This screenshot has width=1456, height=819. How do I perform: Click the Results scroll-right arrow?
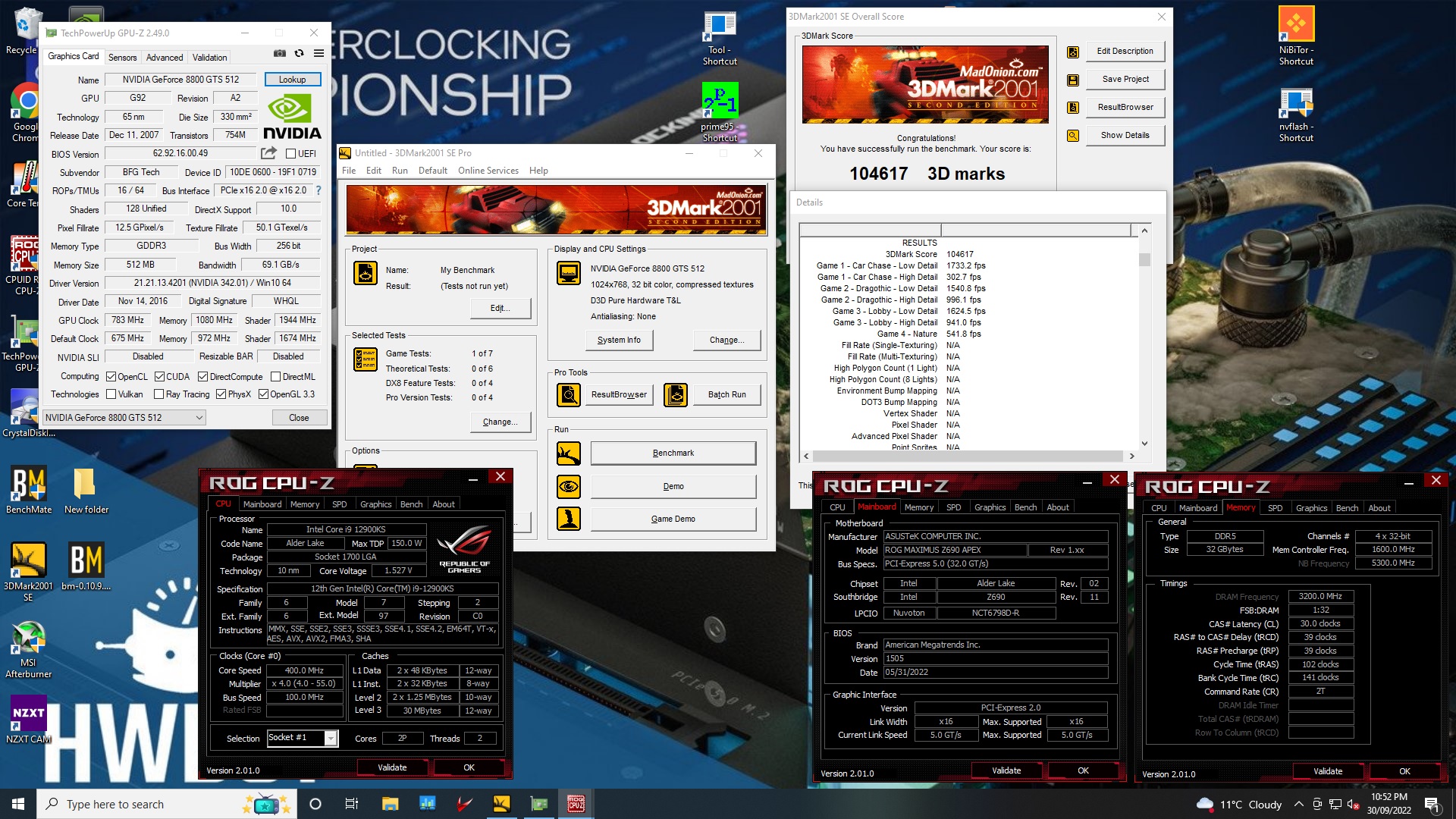pyautogui.click(x=1131, y=457)
